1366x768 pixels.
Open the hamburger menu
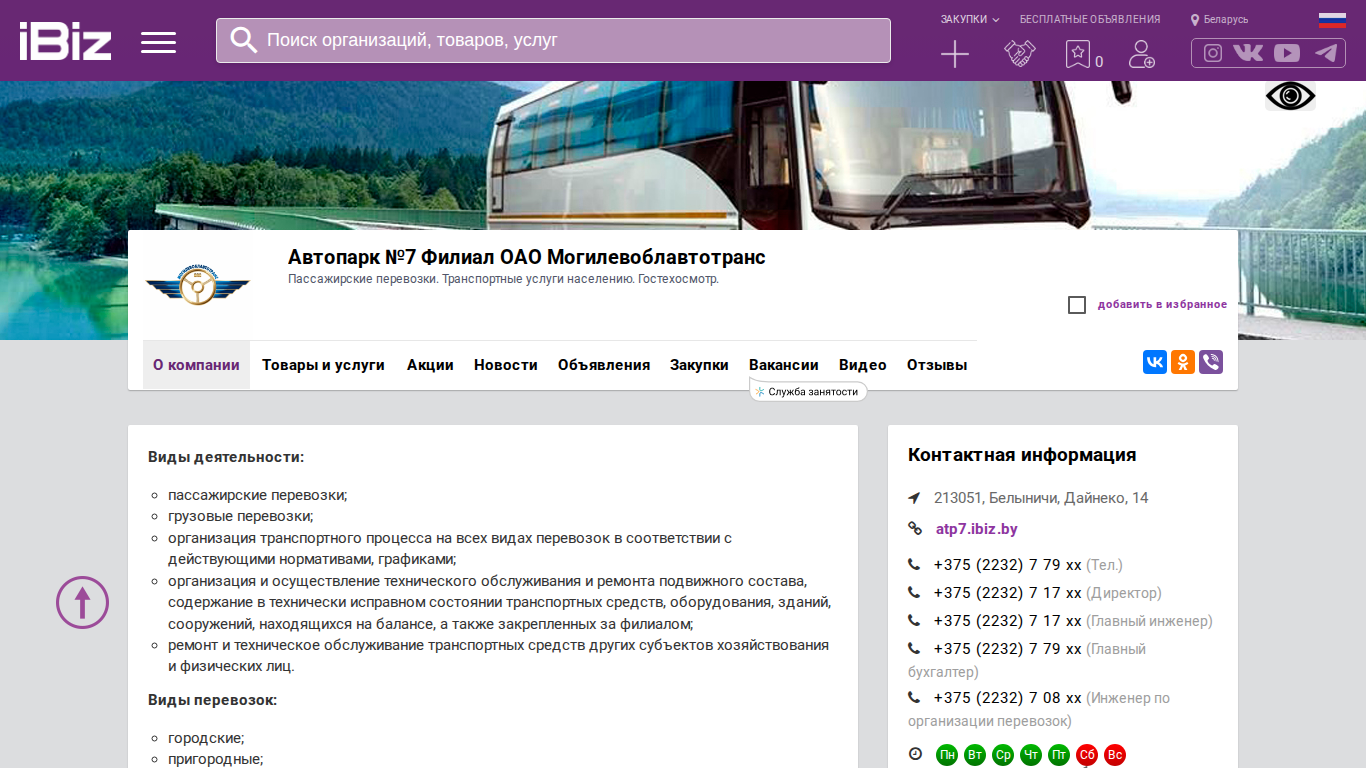click(158, 42)
